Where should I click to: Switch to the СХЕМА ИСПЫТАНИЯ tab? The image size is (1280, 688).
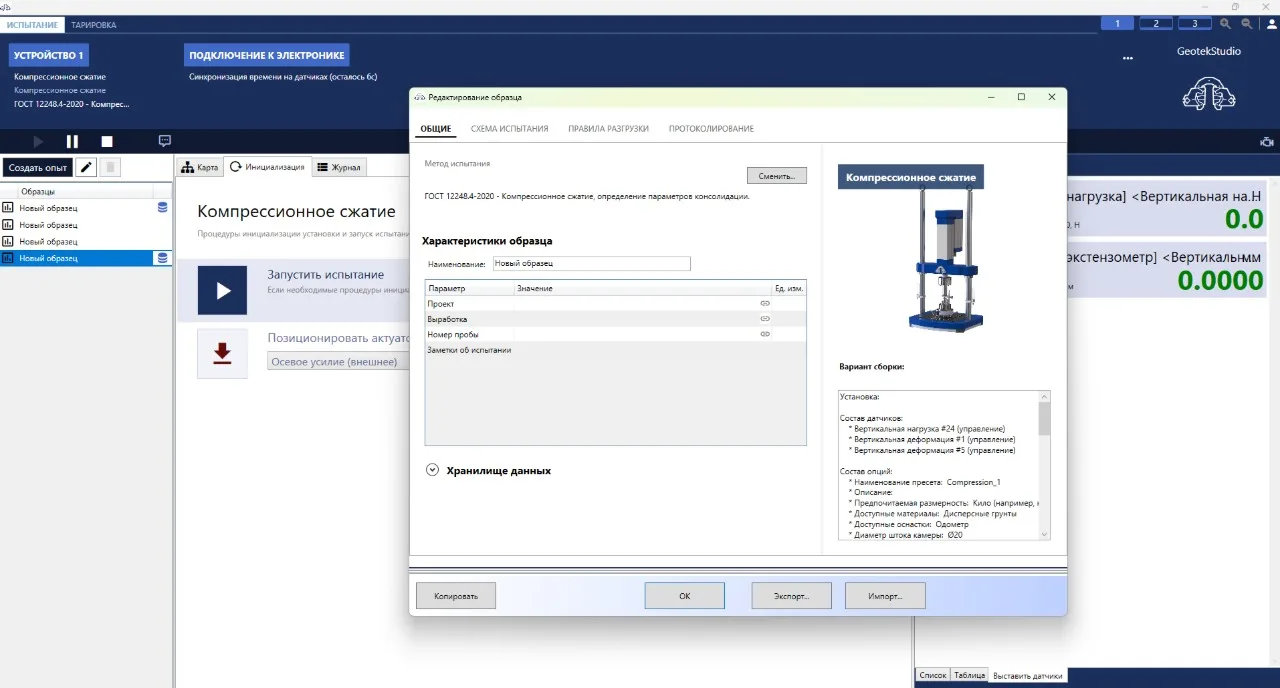click(509, 129)
